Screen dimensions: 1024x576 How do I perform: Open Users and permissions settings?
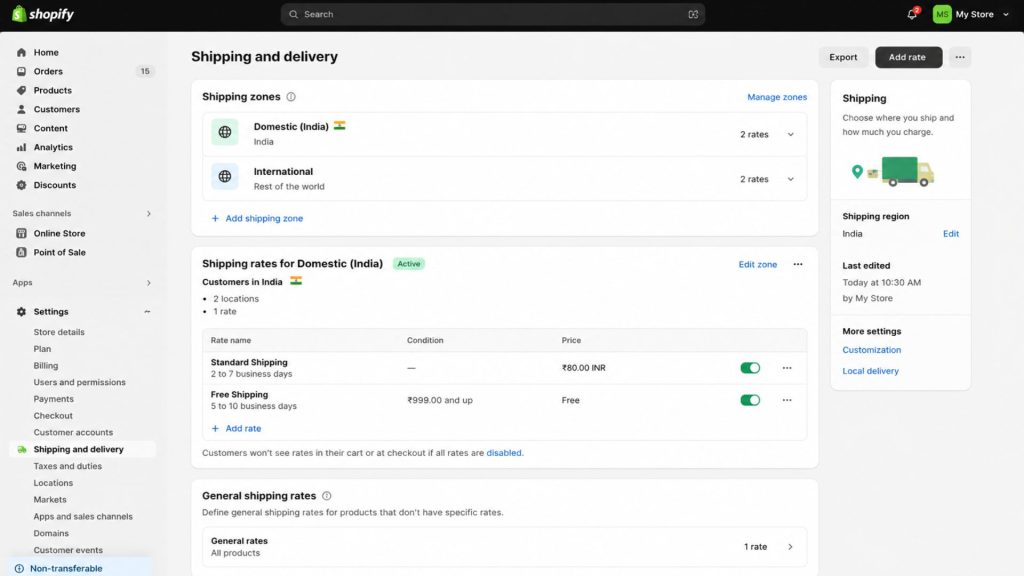[x=80, y=382]
